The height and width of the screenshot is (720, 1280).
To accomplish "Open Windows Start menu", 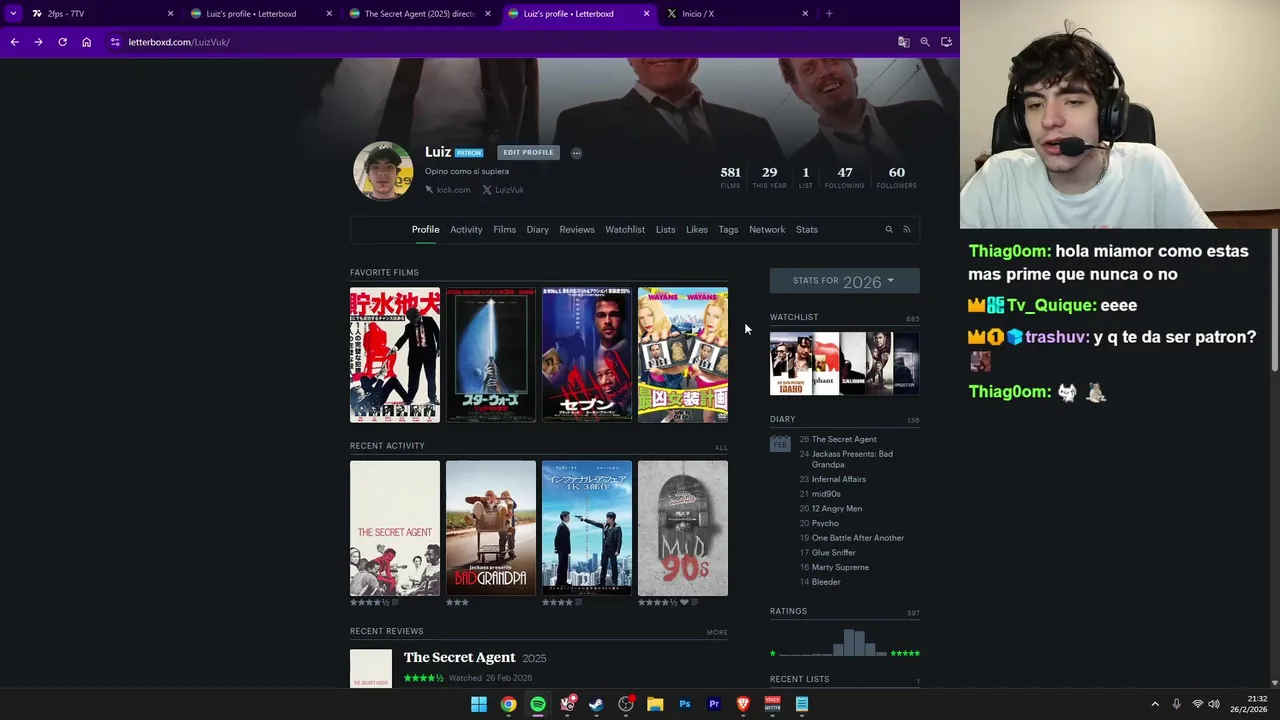I will (479, 704).
